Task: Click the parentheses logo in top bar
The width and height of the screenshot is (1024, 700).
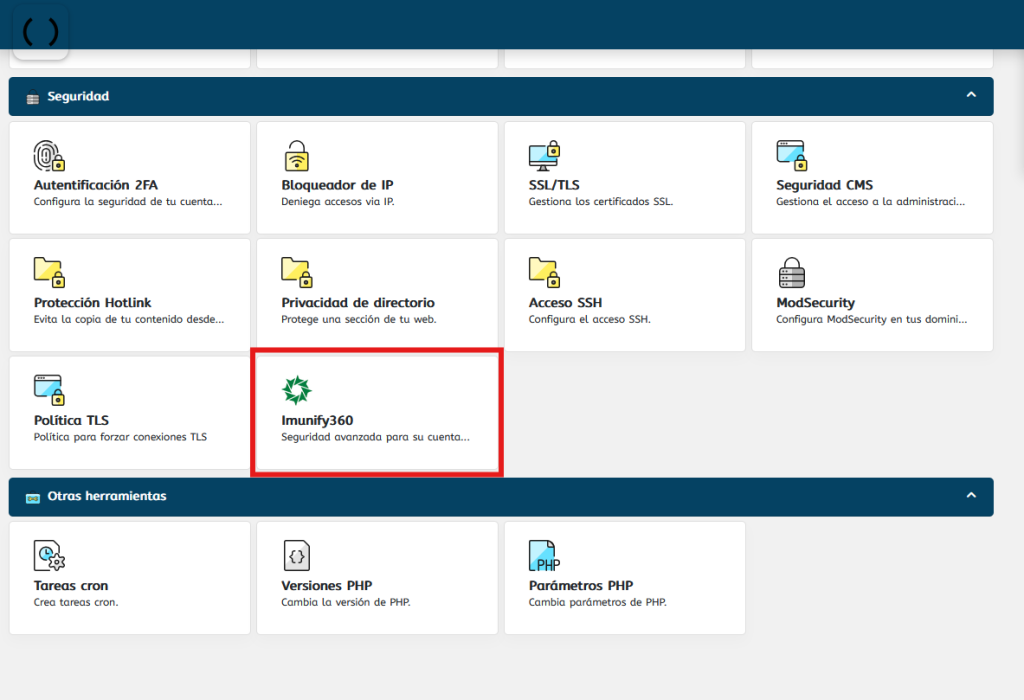Action: pyautogui.click(x=40, y=32)
